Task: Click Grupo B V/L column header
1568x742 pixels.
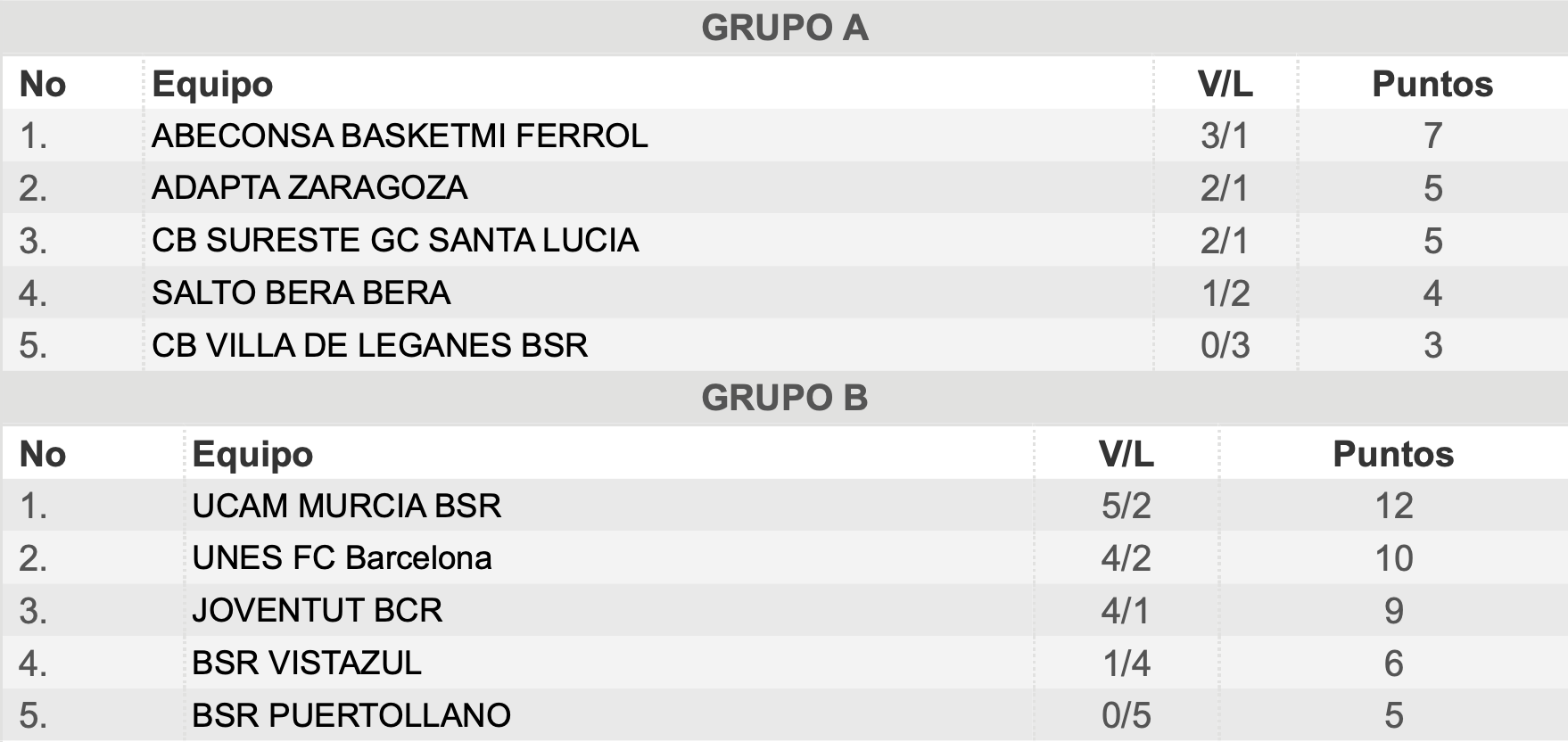Action: 1126,454
